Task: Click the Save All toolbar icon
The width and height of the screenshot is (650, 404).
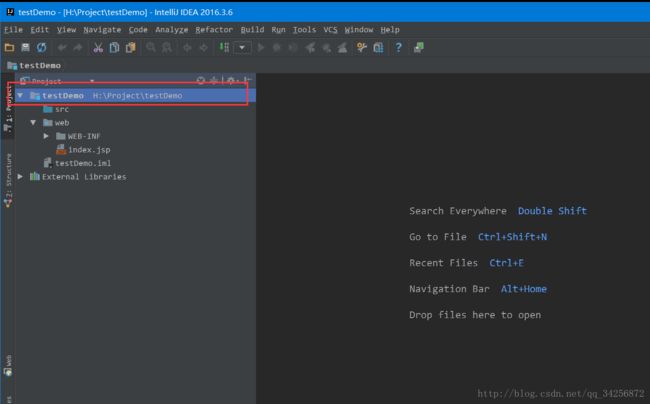Action: (x=25, y=48)
